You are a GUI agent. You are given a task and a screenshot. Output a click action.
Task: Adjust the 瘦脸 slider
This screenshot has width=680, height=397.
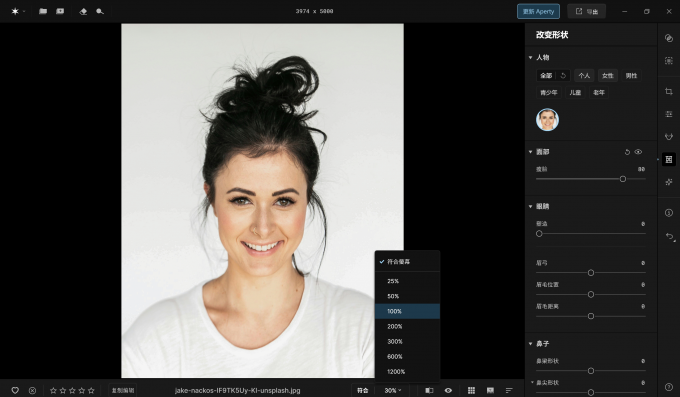[591, 179]
